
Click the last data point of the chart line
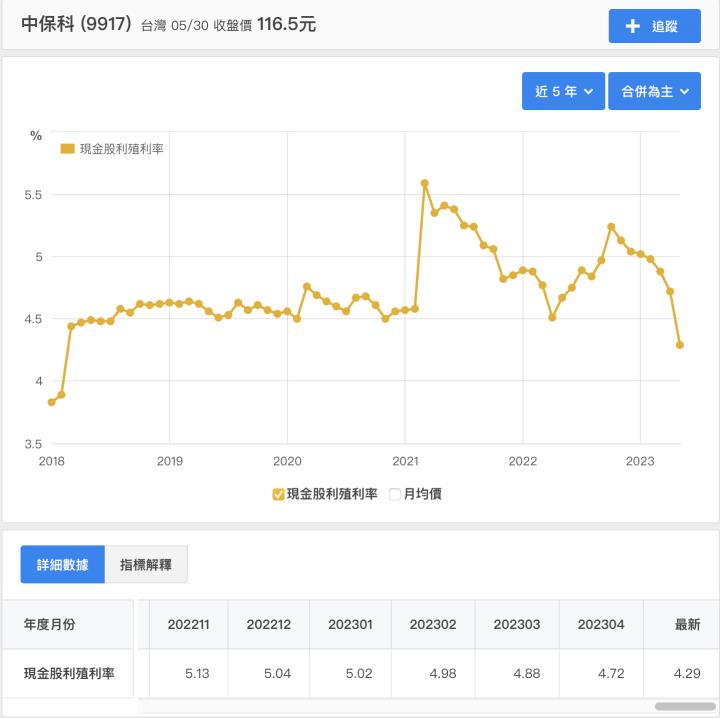pyautogui.click(x=680, y=345)
